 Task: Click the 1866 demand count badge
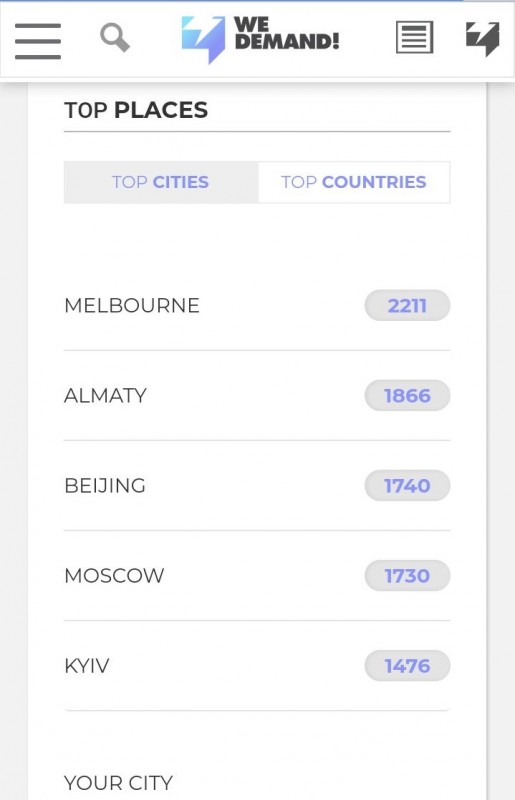[x=407, y=395]
